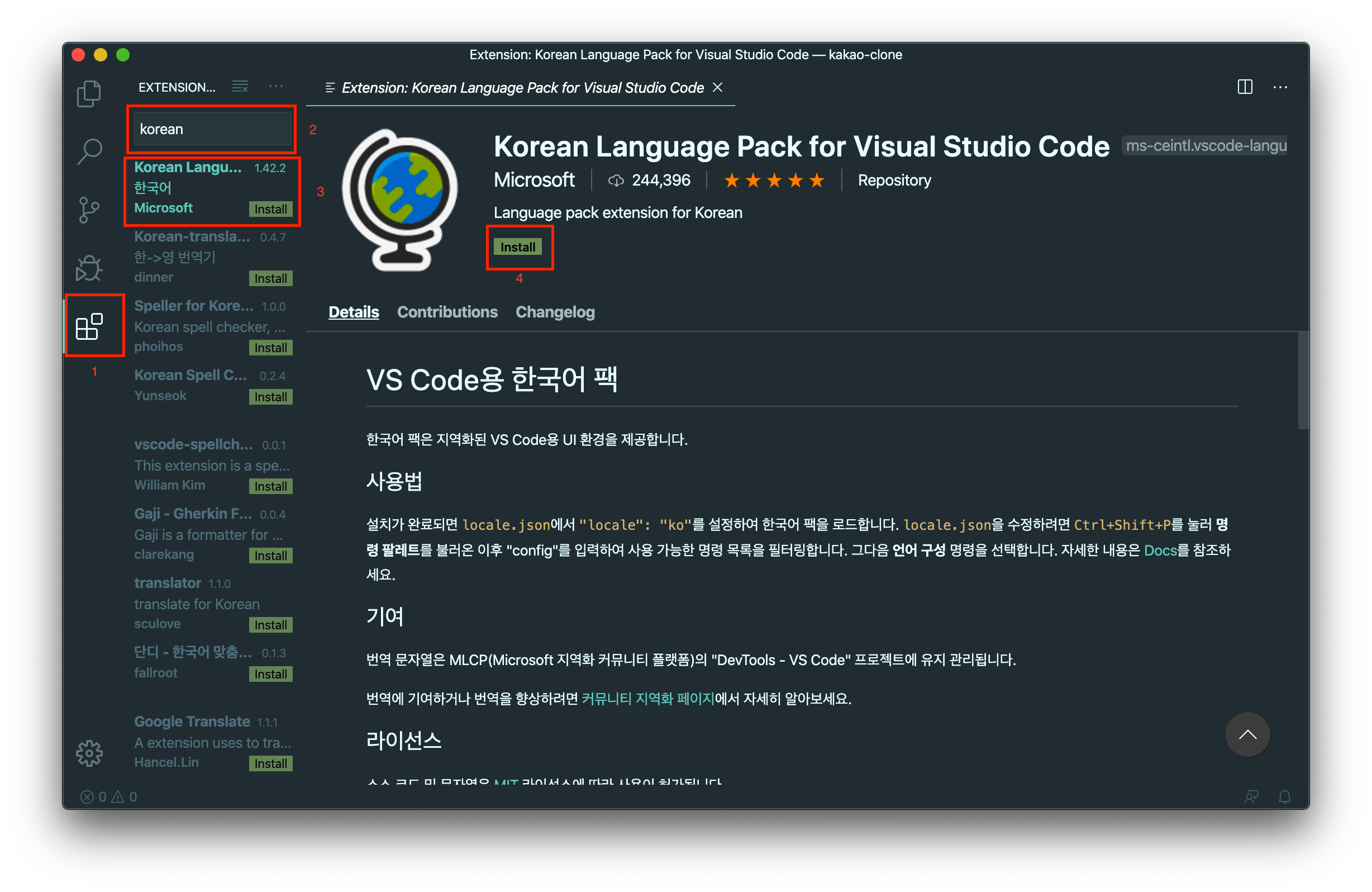Install Korean Spell Checker by Yunseok
Viewport: 1372px width, 892px height.
(x=270, y=397)
